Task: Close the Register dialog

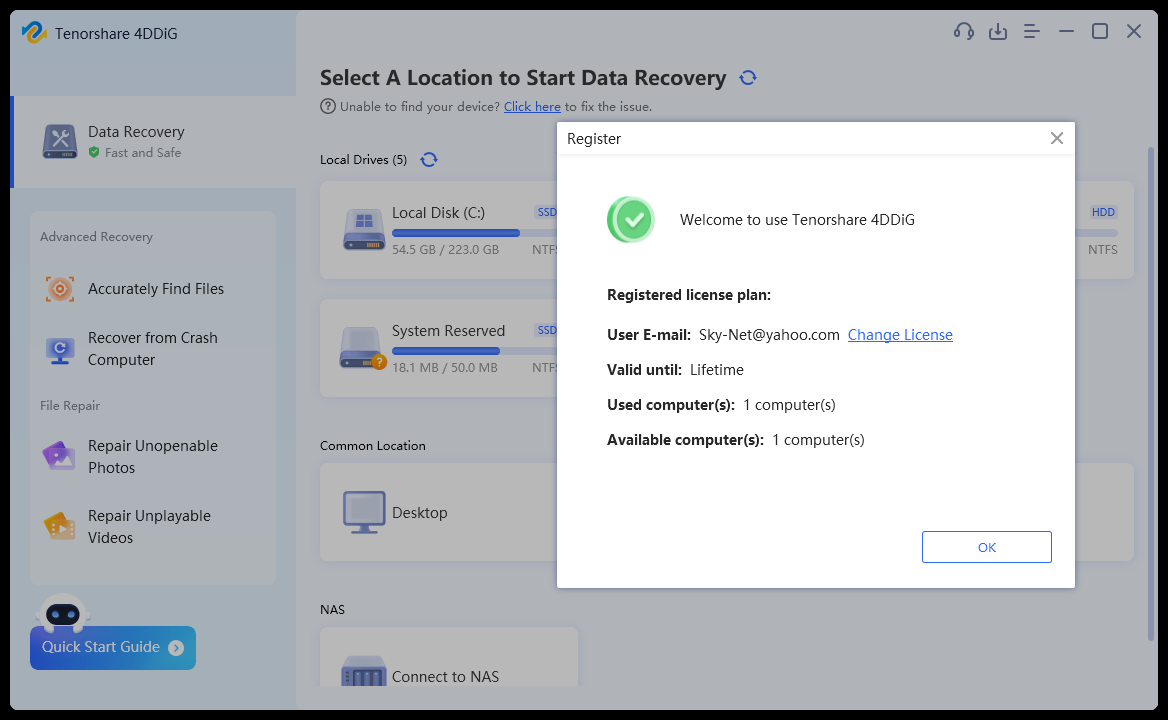Action: [1056, 138]
